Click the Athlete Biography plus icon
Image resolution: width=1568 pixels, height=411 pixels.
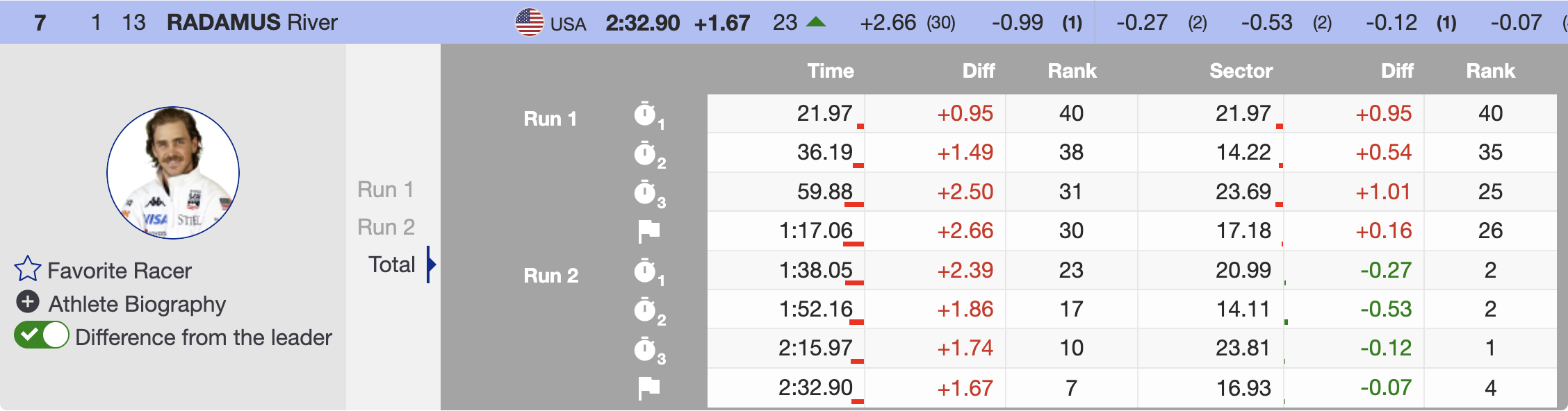coord(28,303)
